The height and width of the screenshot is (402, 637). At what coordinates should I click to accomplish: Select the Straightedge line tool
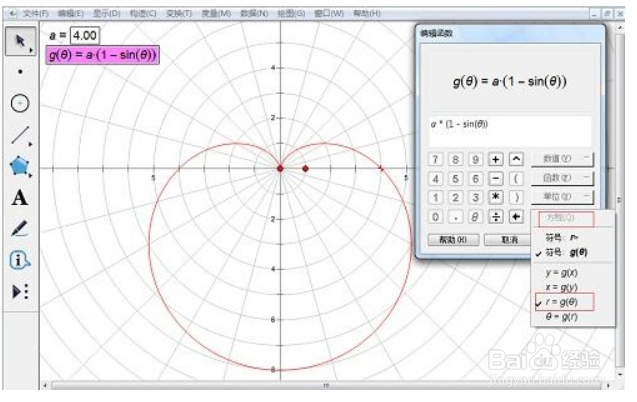pos(20,135)
